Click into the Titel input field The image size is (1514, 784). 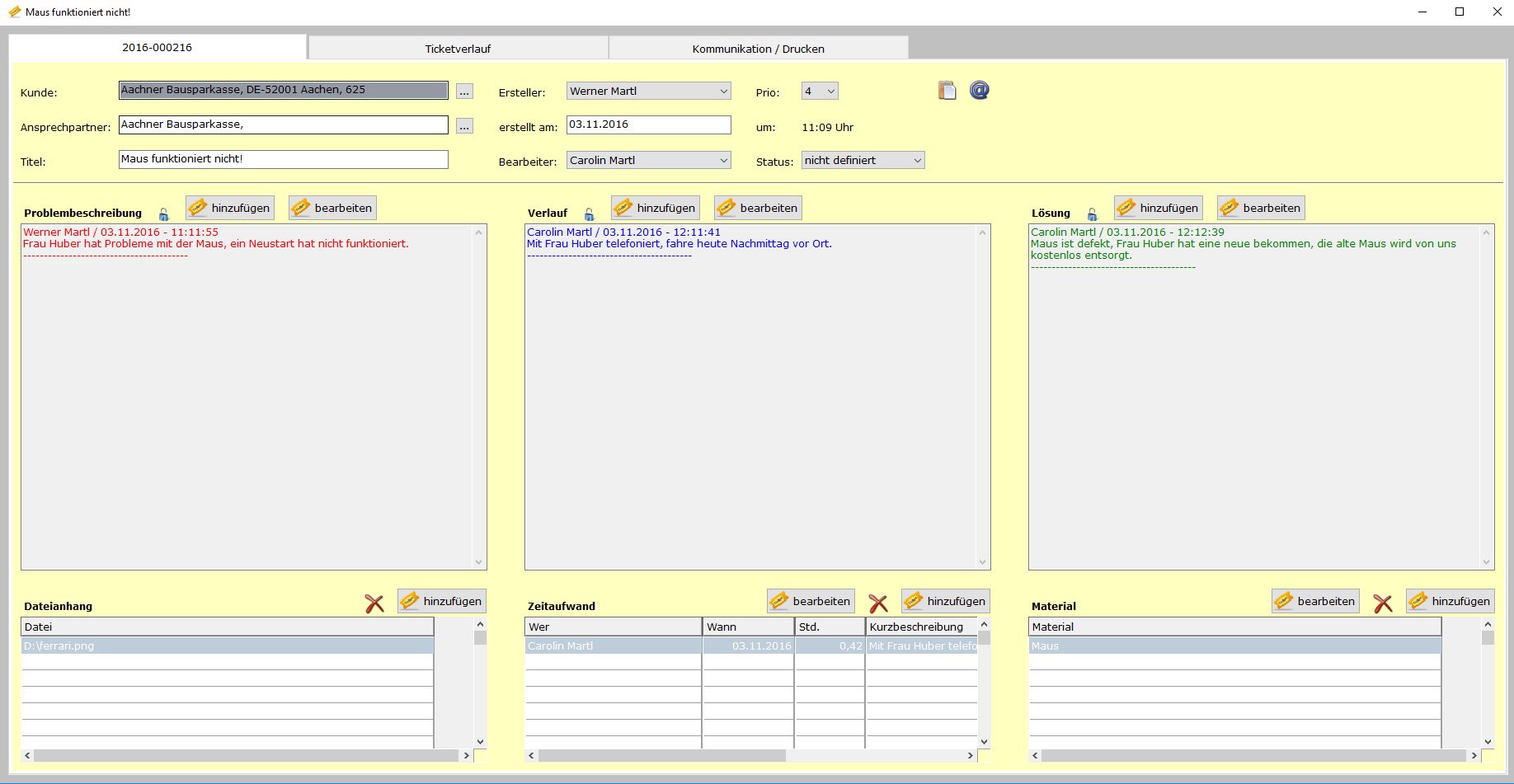[283, 159]
